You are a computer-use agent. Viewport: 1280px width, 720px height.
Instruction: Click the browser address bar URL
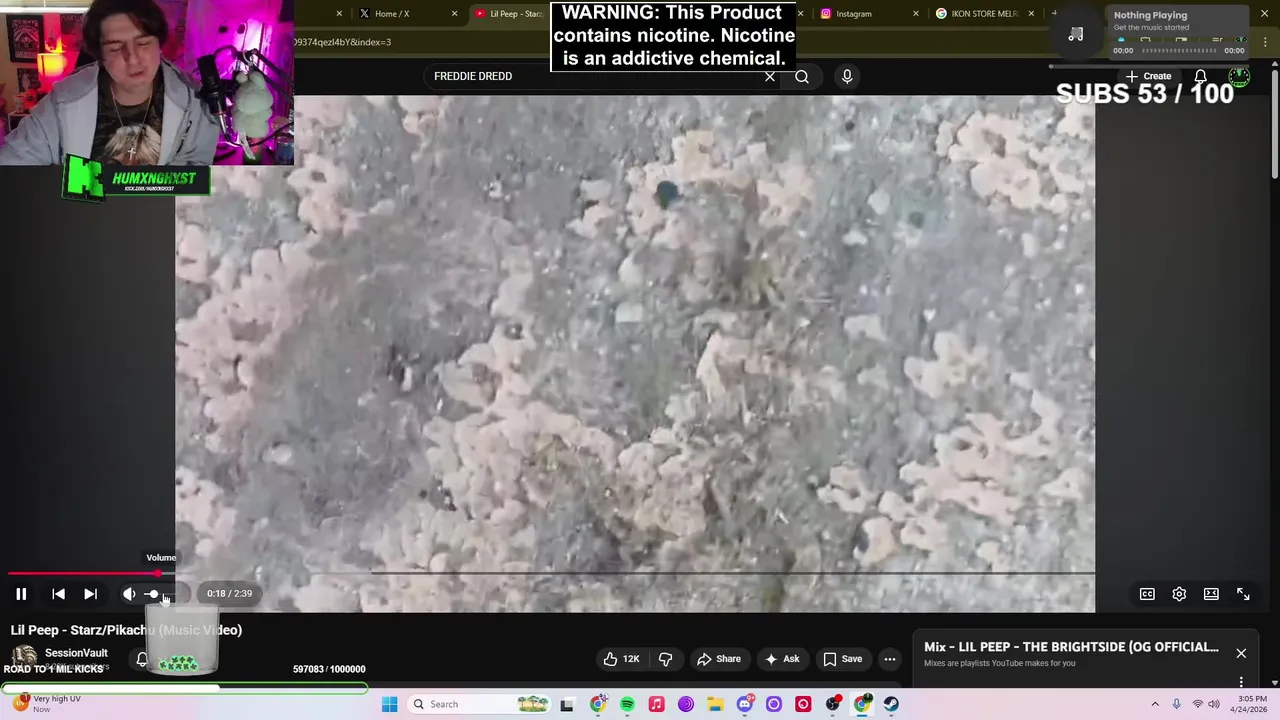[x=343, y=42]
